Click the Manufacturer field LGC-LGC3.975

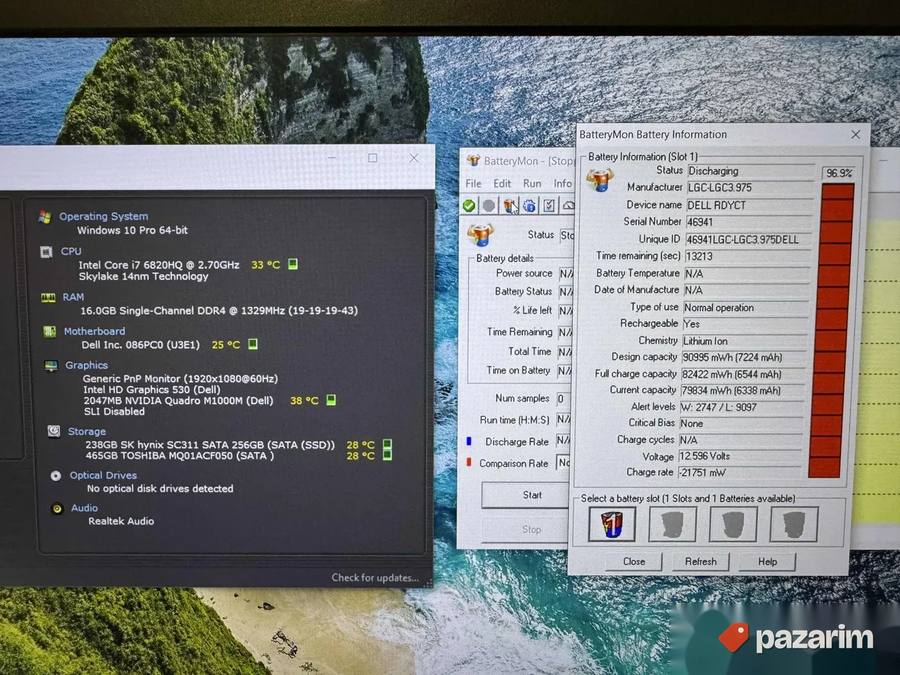[750, 188]
